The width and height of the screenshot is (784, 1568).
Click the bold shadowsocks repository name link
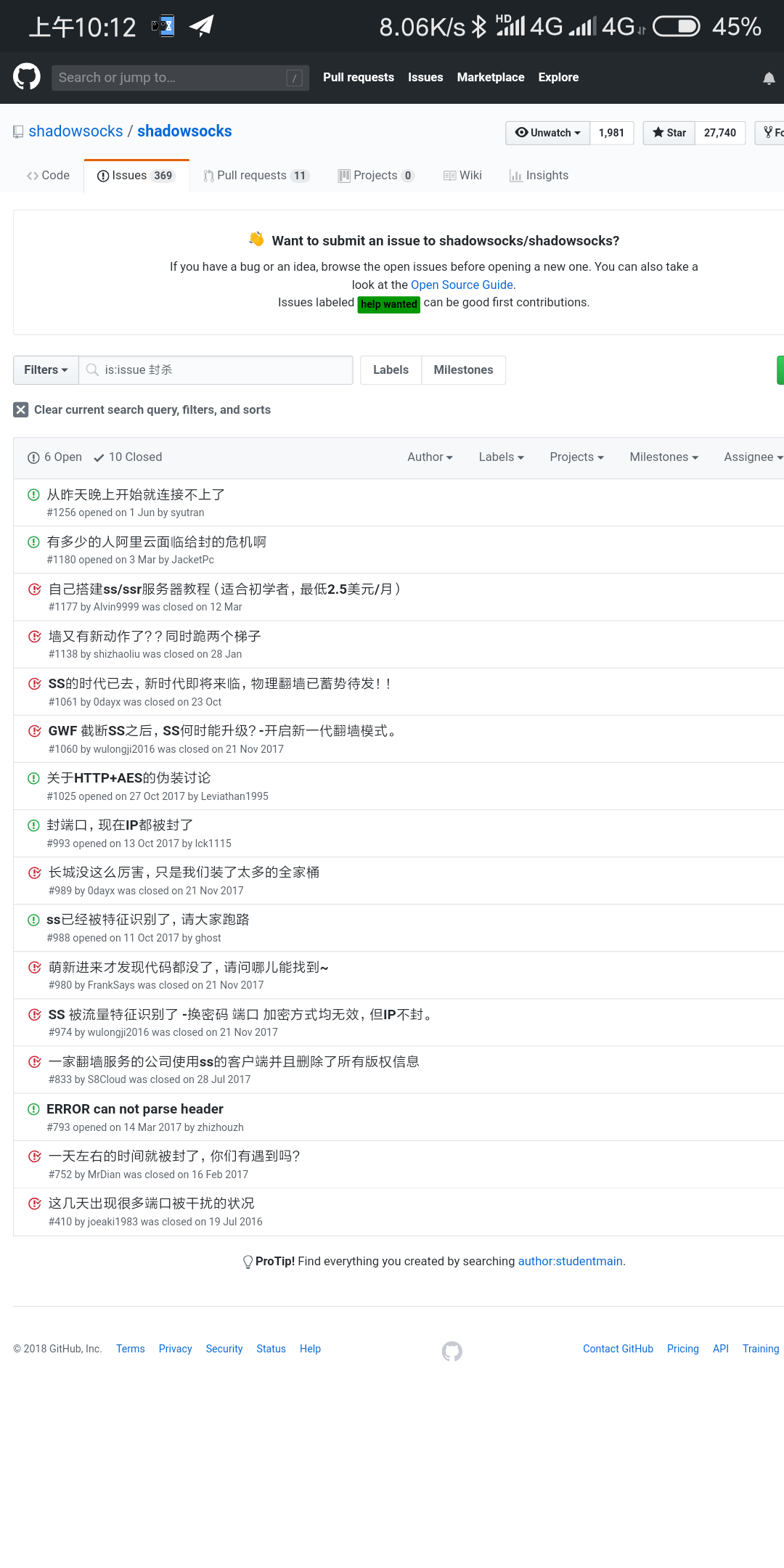[184, 131]
